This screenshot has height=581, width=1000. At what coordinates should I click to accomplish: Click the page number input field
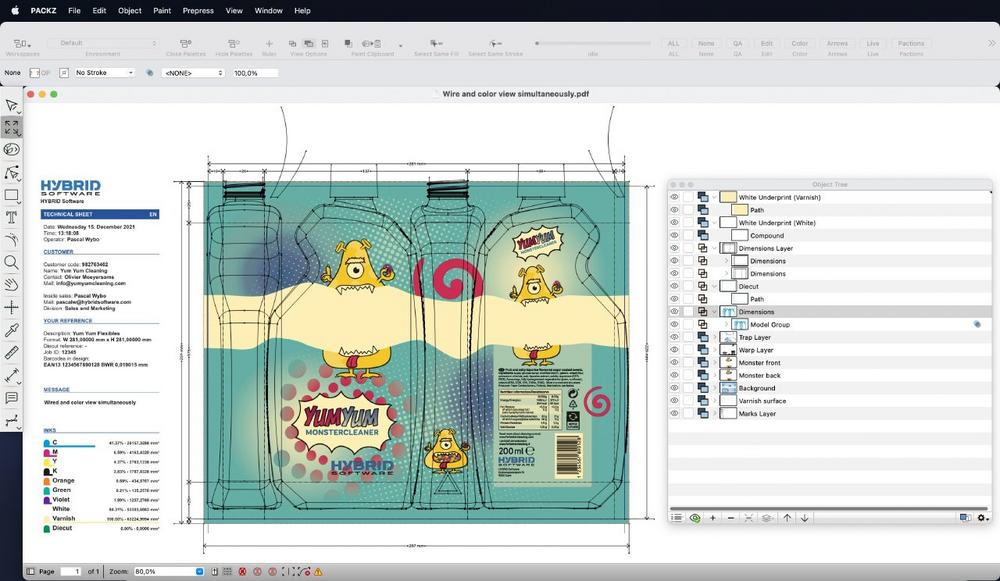[71, 571]
